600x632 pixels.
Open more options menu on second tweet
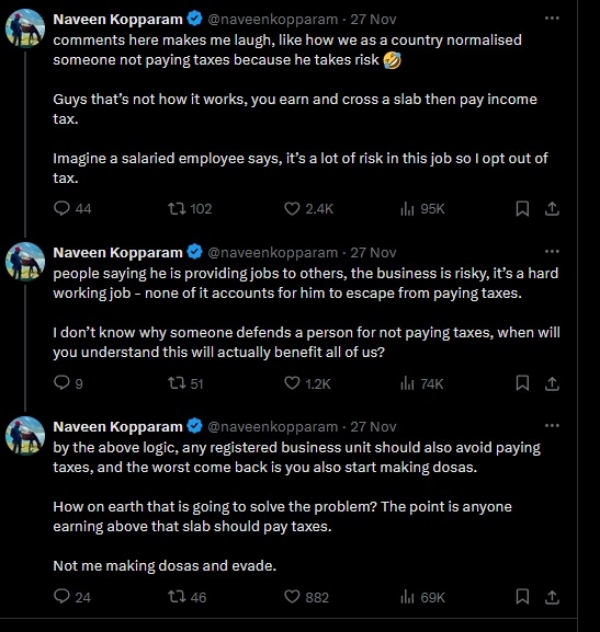tap(551, 252)
